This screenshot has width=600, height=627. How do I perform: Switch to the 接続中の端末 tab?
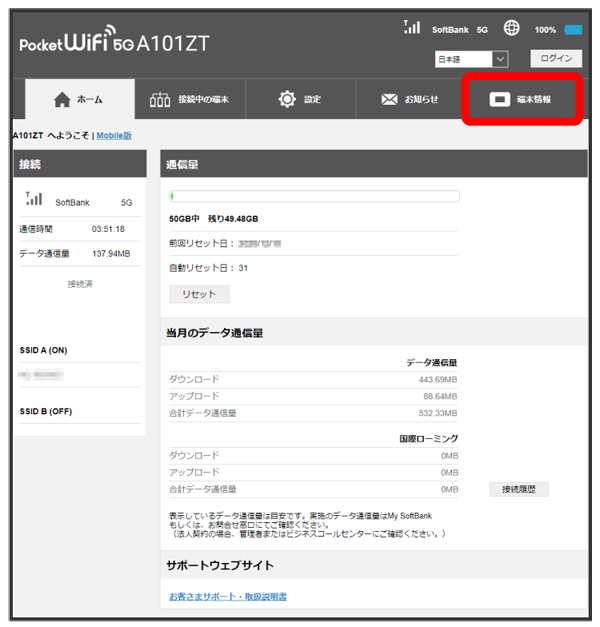pos(189,100)
